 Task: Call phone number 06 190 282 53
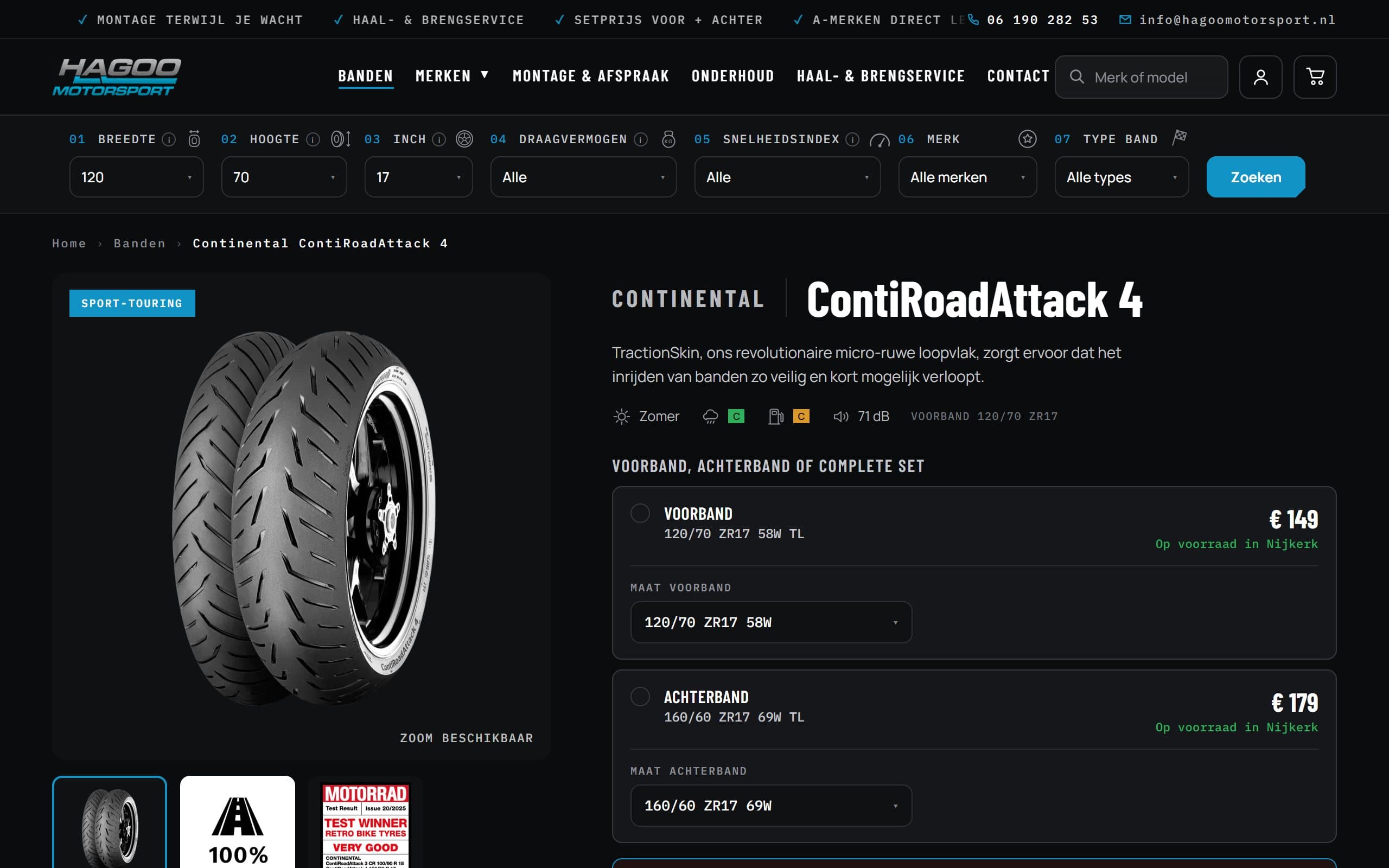coord(1042,20)
